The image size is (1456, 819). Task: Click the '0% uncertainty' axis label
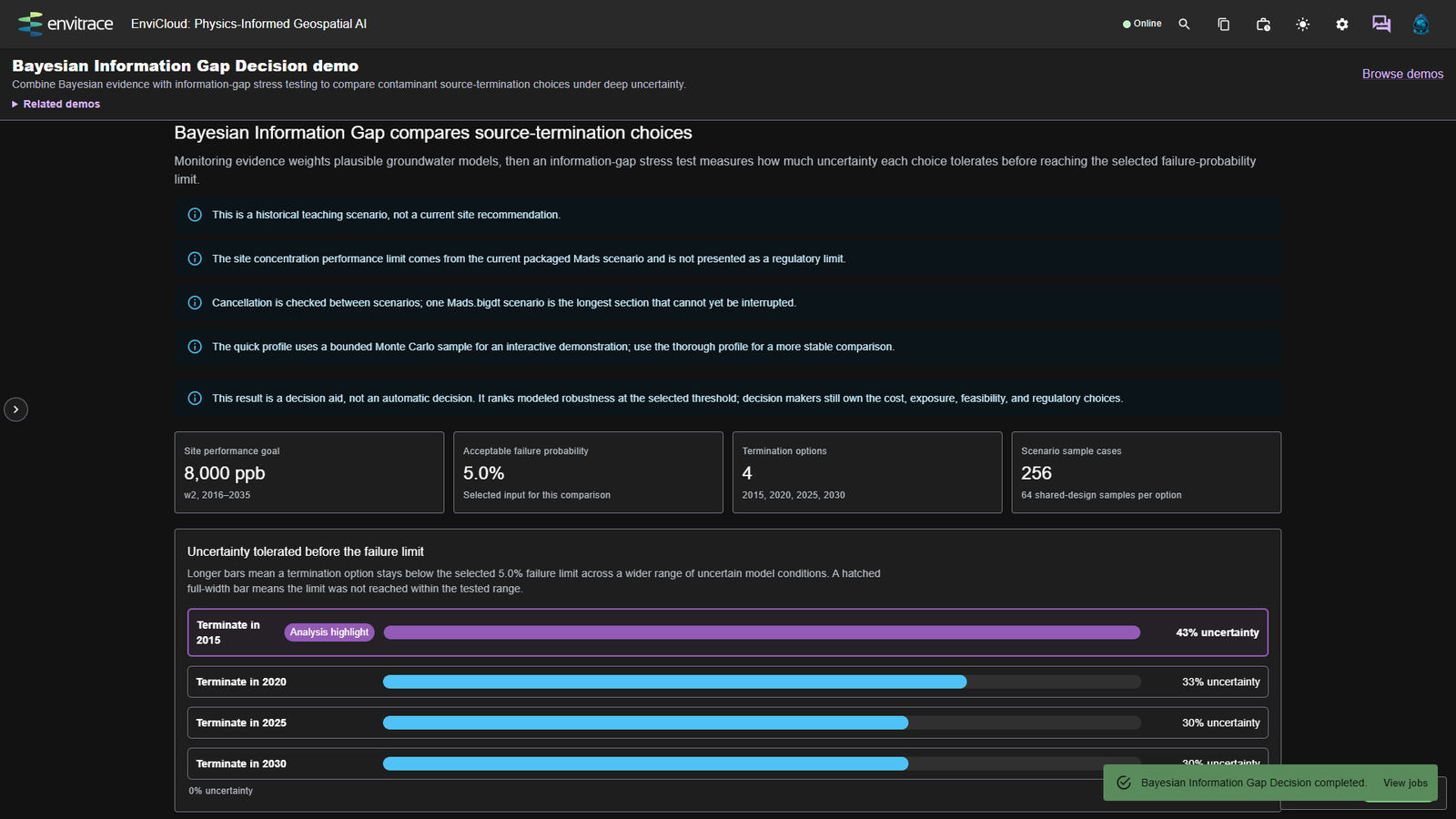(221, 791)
